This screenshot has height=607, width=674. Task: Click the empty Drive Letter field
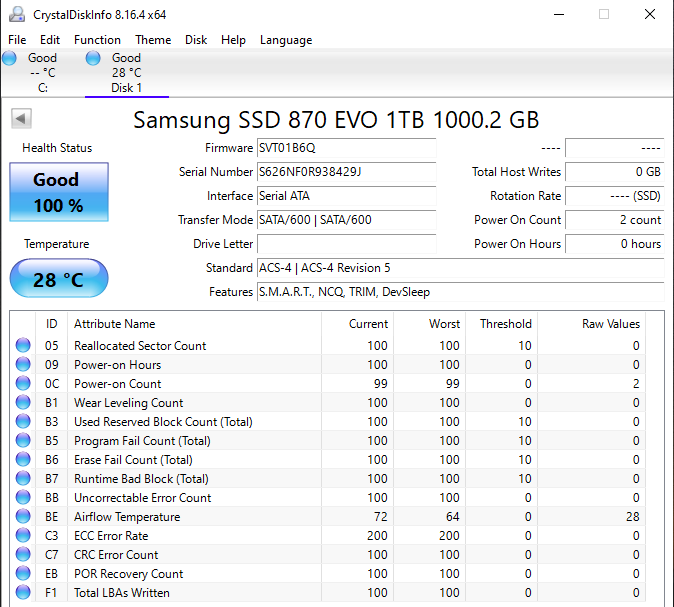pyautogui.click(x=346, y=244)
